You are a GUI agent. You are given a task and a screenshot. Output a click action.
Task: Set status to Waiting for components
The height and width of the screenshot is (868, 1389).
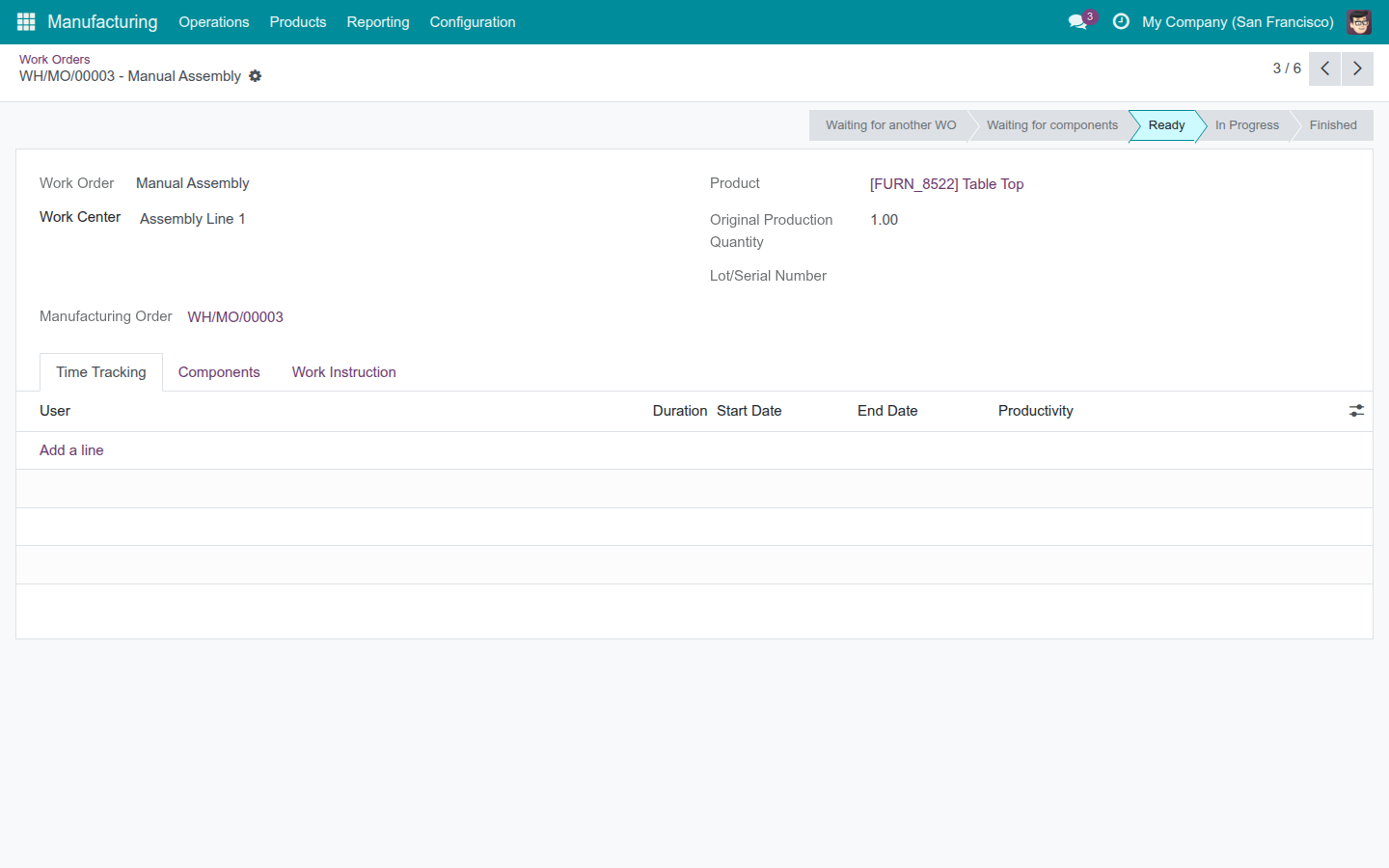coord(1051,125)
